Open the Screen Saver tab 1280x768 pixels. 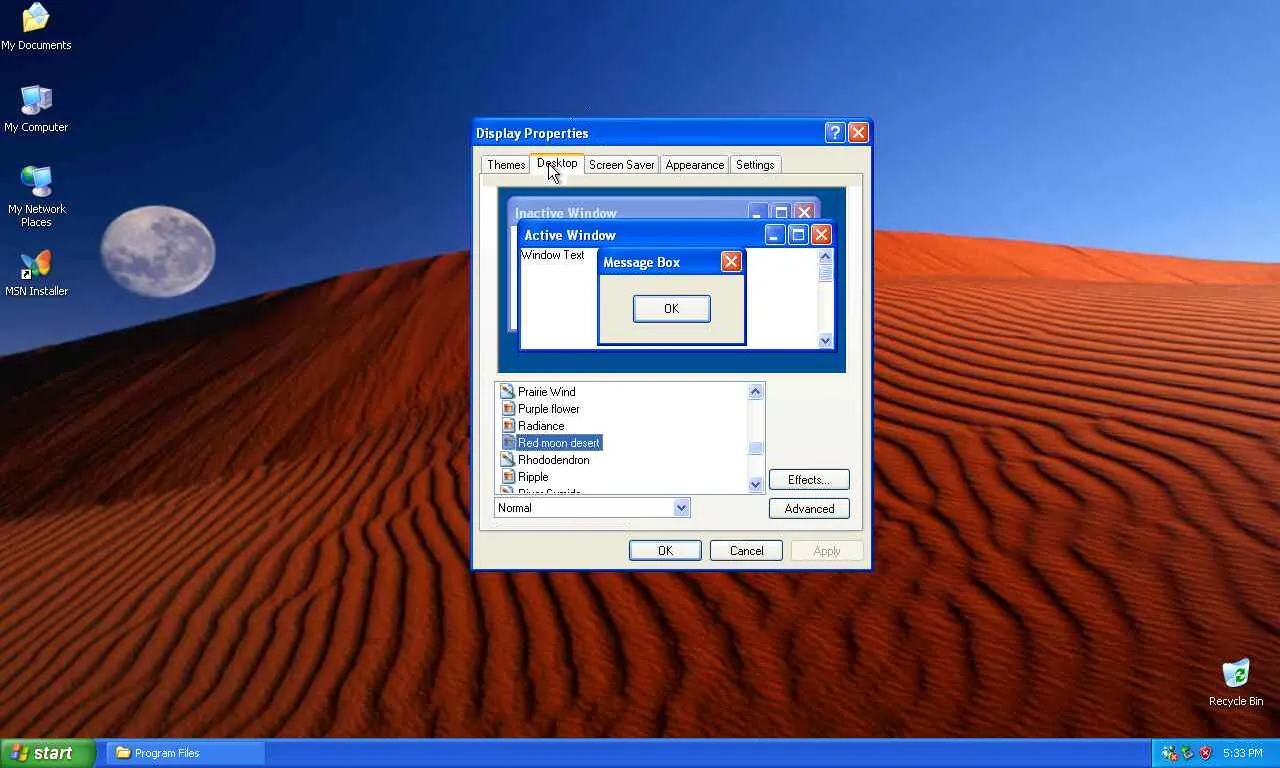tap(622, 165)
